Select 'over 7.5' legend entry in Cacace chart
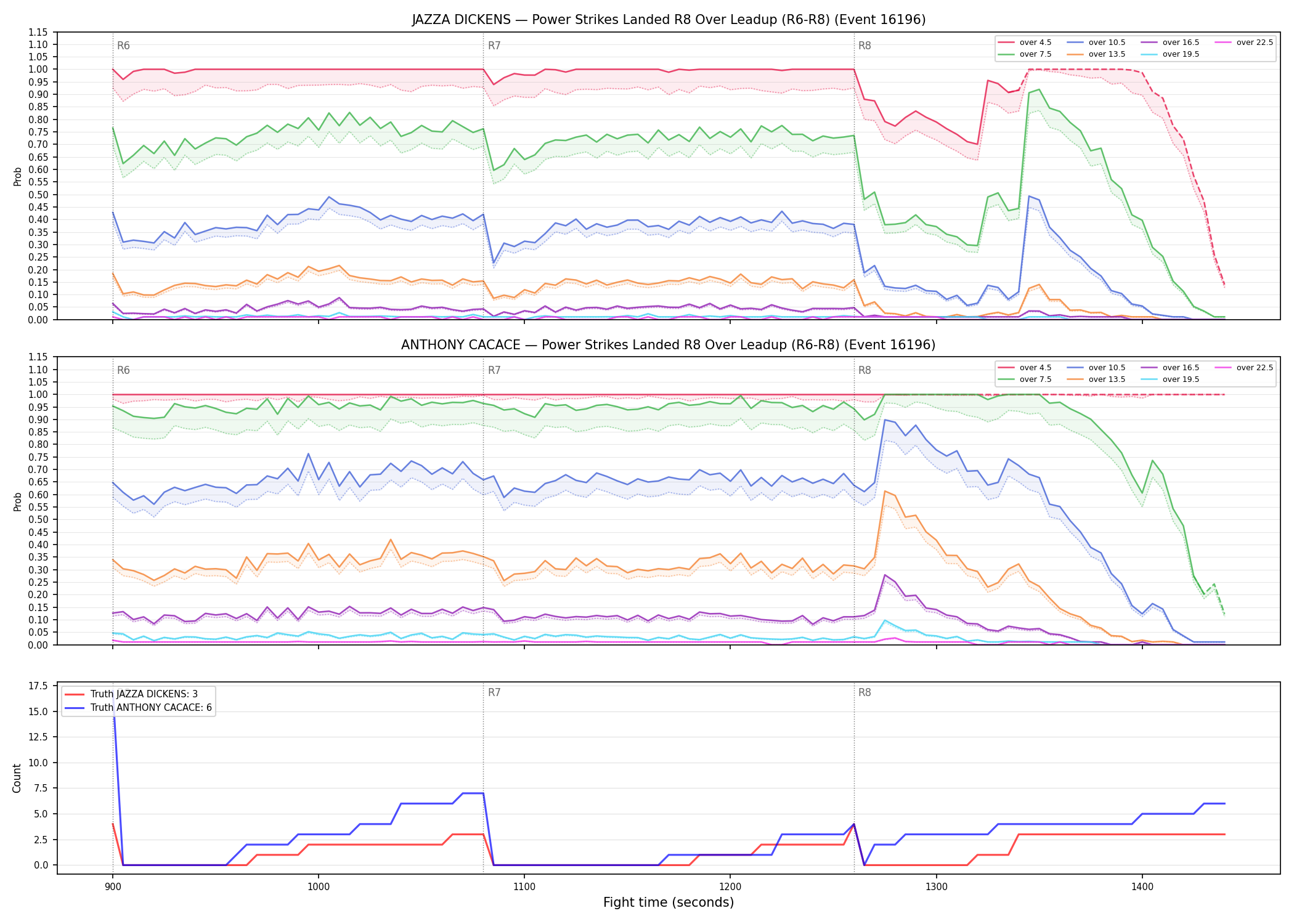 coord(1025,379)
